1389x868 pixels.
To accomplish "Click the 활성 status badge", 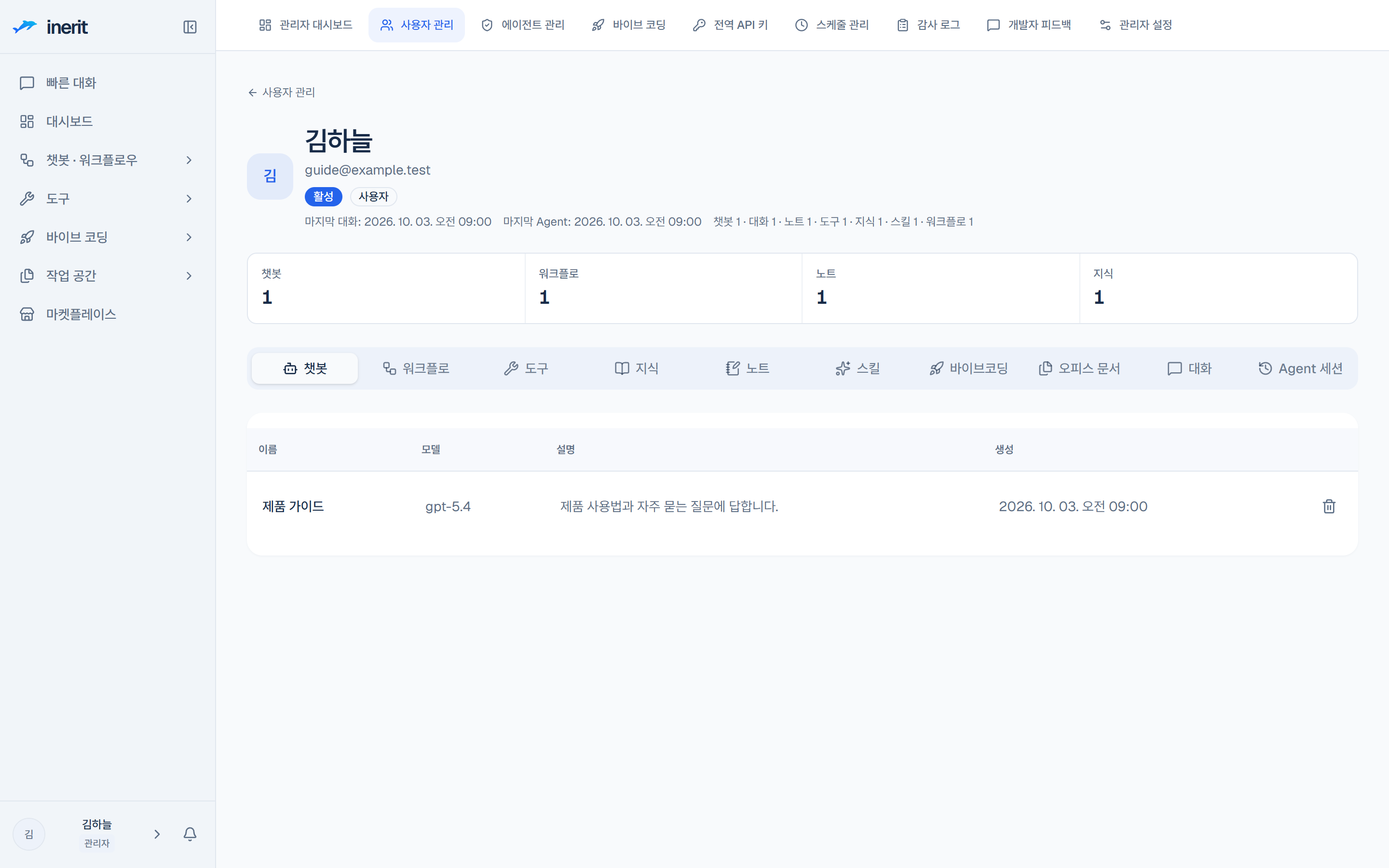I will [x=323, y=197].
